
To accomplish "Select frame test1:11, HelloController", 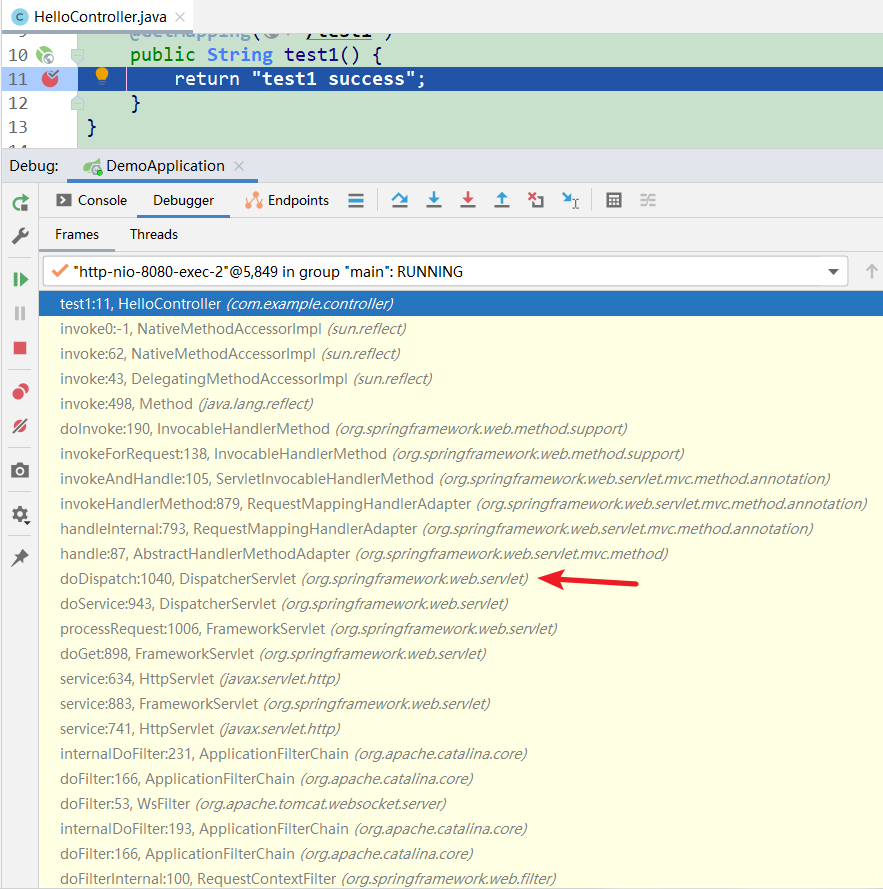I will [x=460, y=304].
